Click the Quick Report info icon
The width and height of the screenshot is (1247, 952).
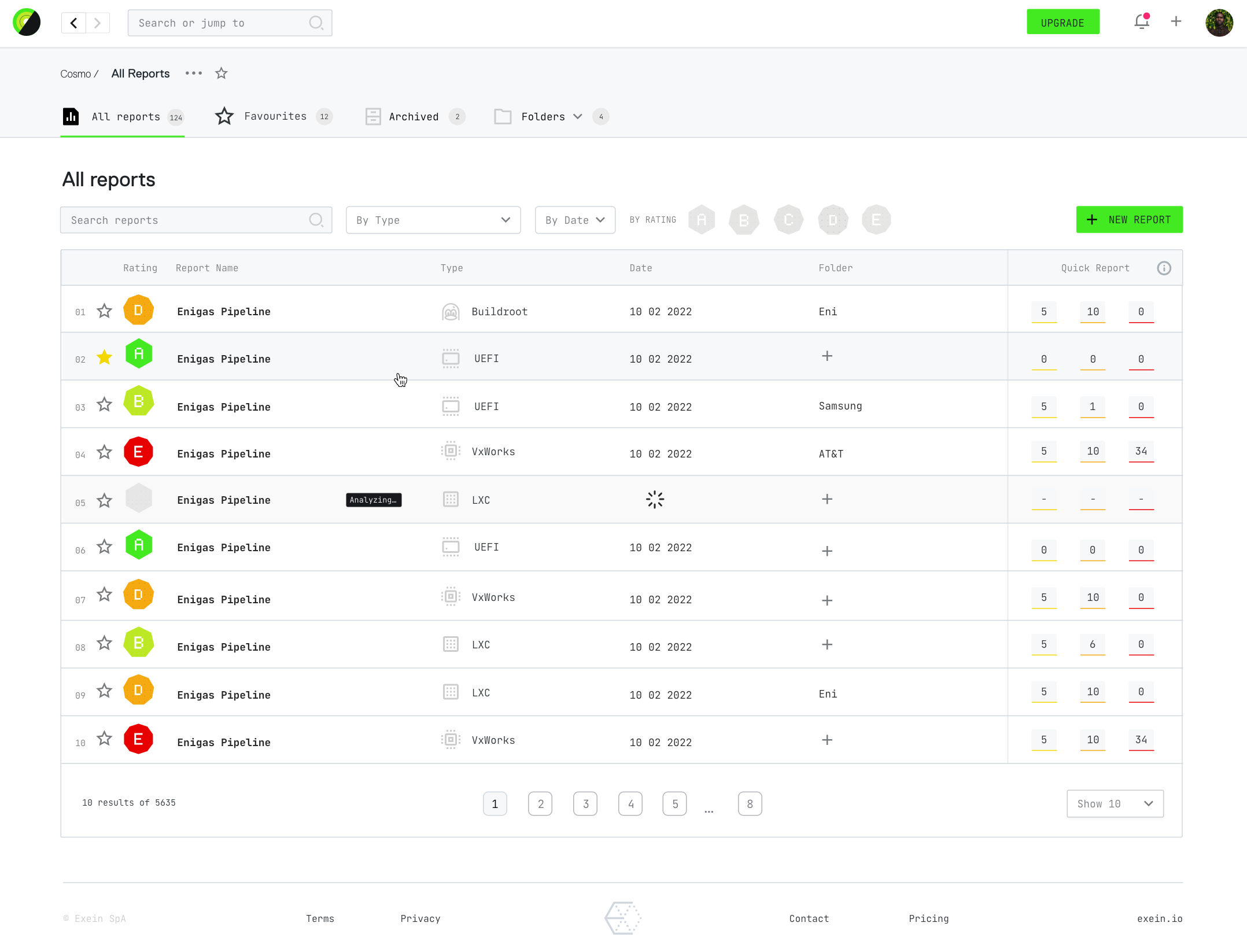coord(1164,268)
